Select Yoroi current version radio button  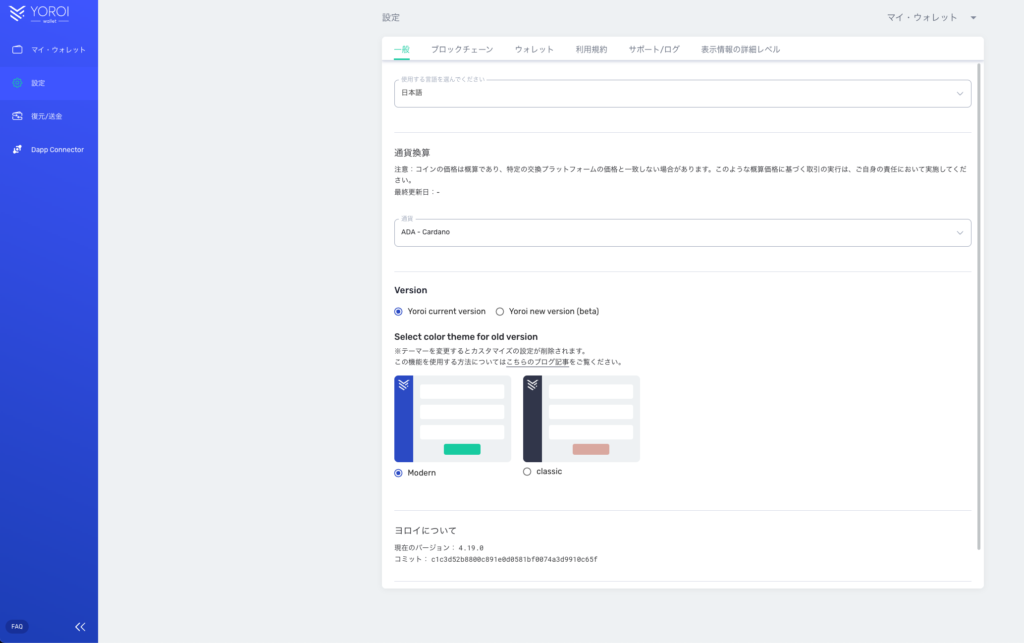pos(399,311)
